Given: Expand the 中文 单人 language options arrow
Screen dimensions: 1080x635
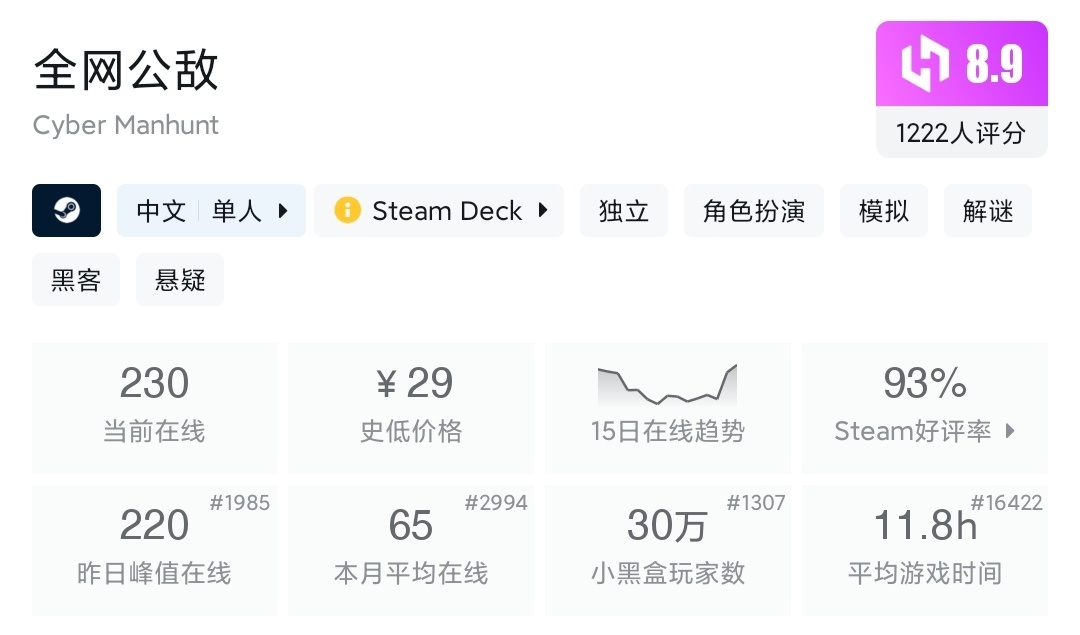Looking at the screenshot, I should tap(283, 211).
